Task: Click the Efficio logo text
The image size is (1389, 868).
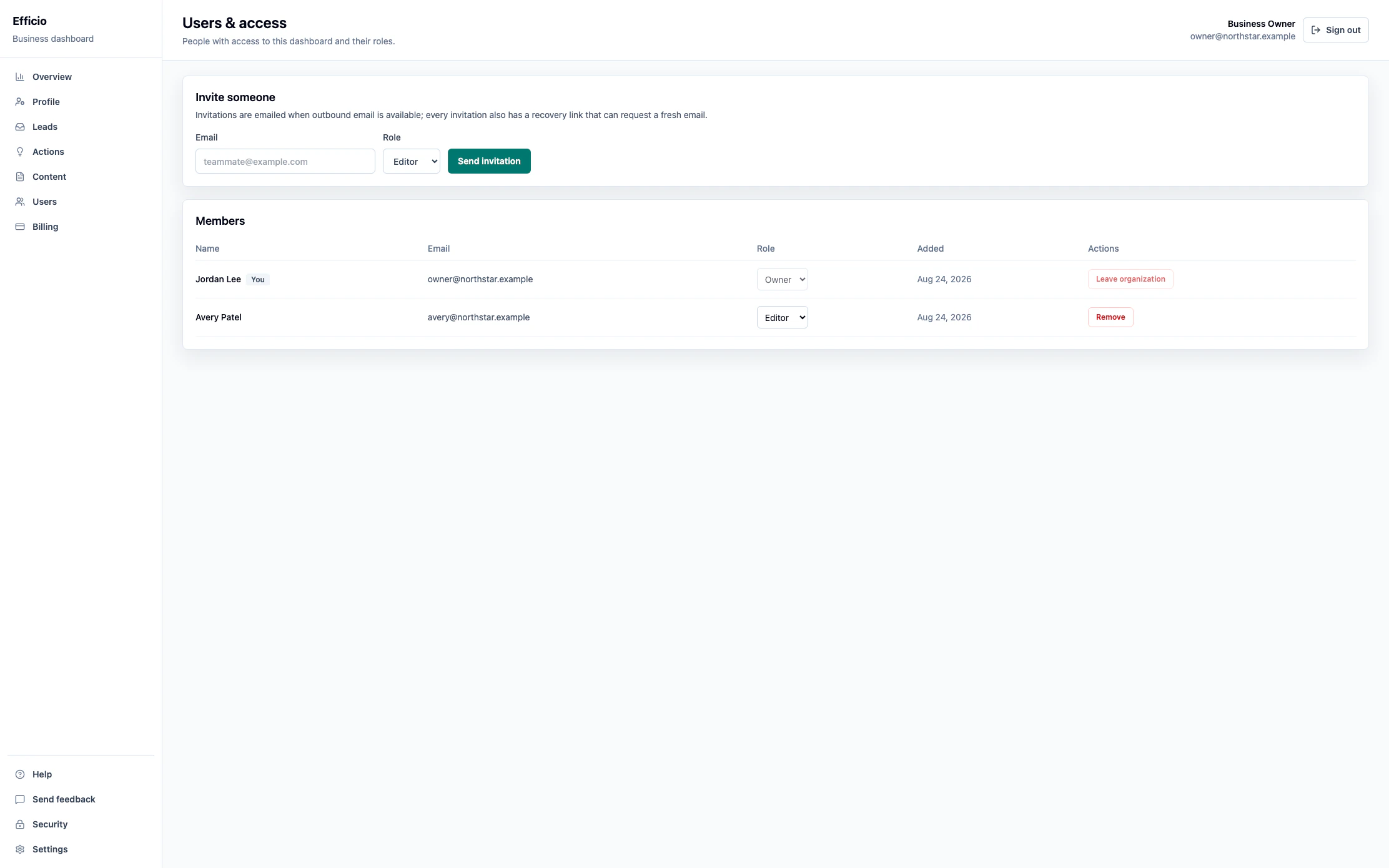Action: 29,21
